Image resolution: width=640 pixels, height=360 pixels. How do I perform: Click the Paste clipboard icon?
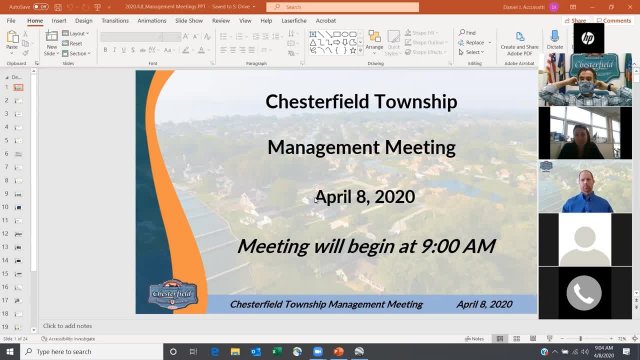click(x=12, y=38)
